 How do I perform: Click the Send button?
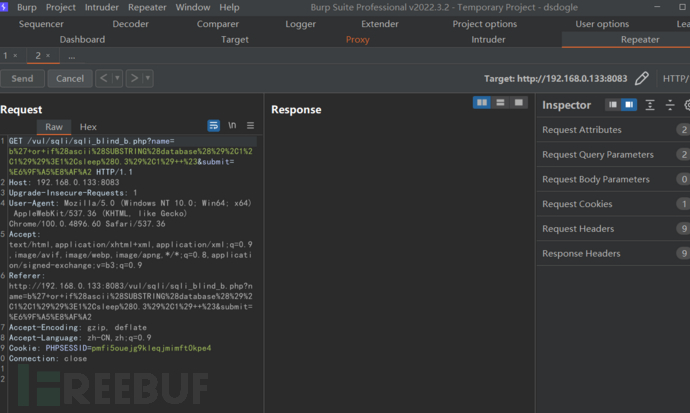point(22,78)
